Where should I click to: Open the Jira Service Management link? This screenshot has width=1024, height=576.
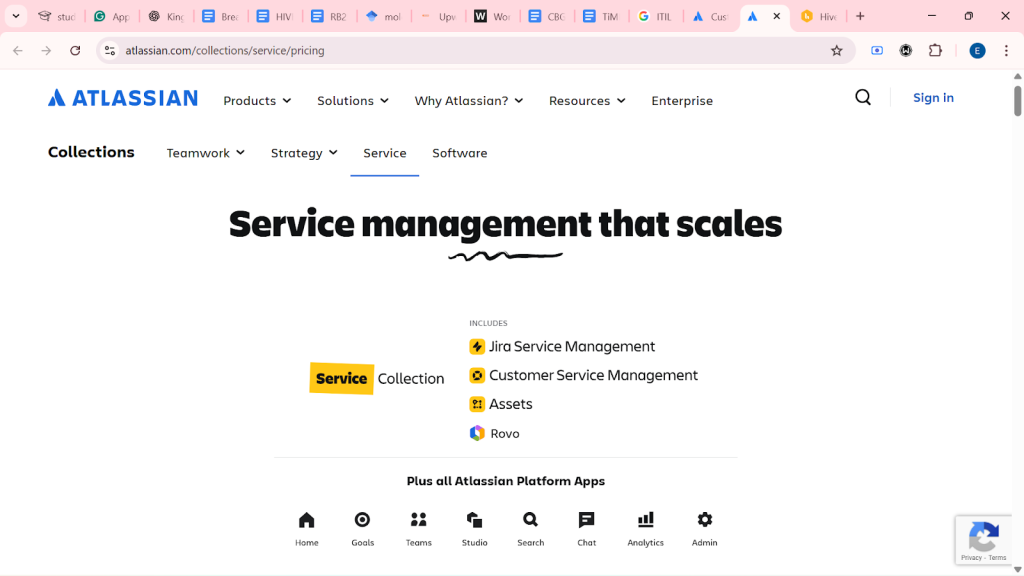pos(571,347)
